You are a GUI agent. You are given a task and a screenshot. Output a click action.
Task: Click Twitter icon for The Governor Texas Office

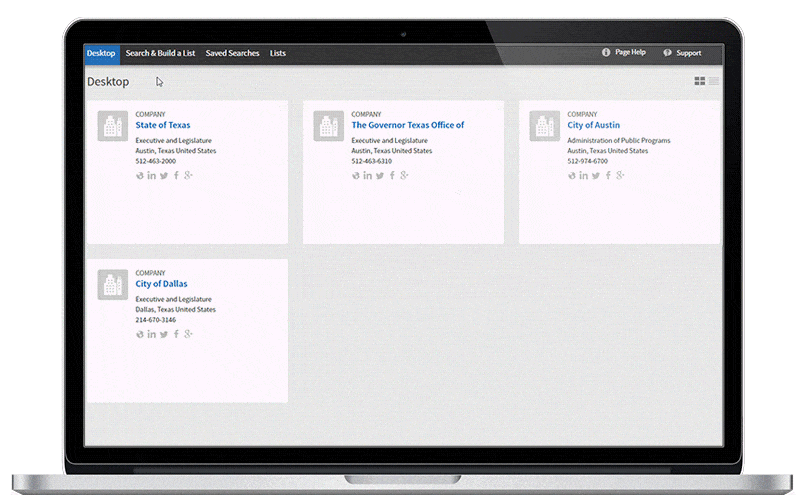tap(380, 176)
